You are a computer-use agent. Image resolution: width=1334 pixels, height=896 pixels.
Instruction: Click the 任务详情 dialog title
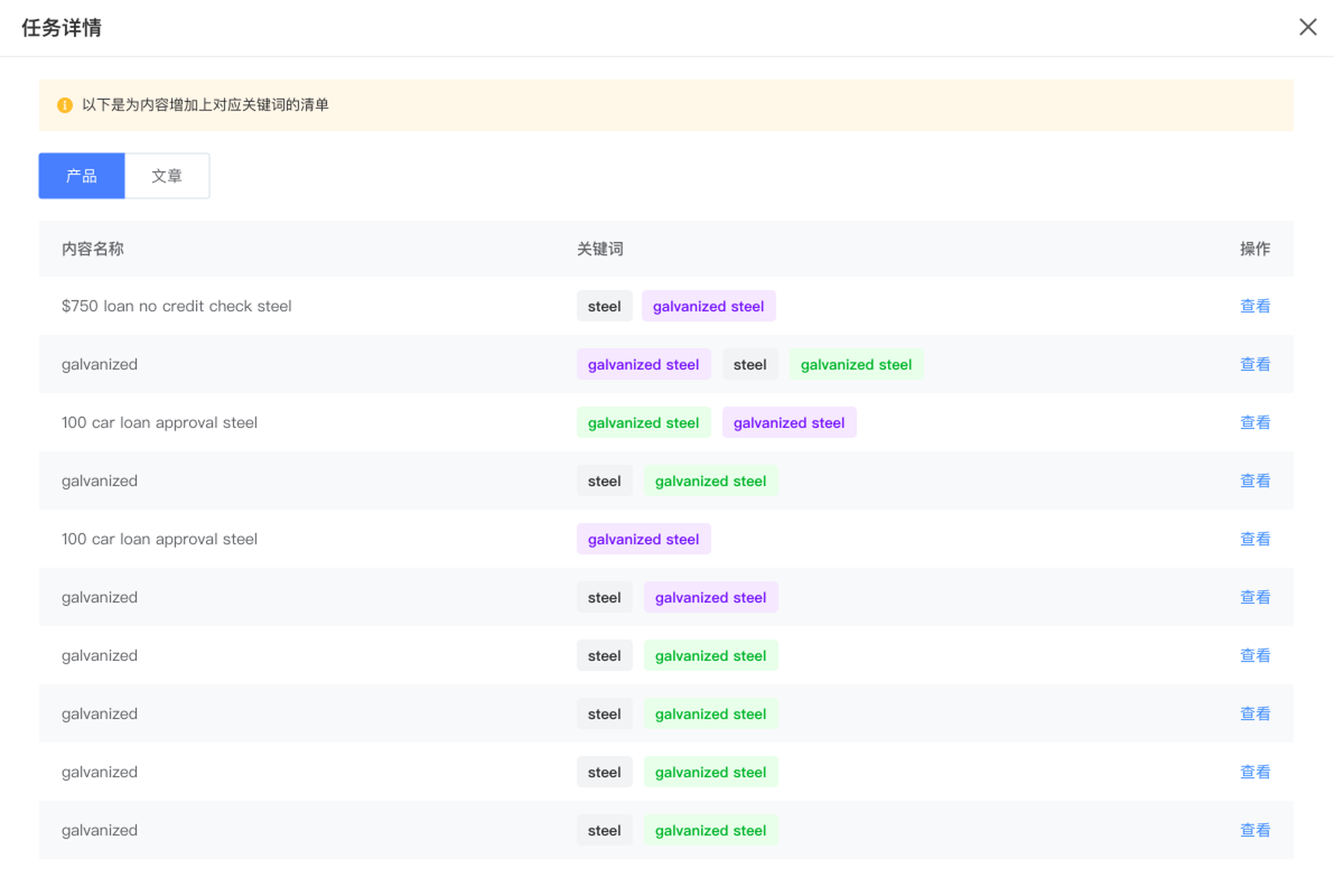click(62, 28)
